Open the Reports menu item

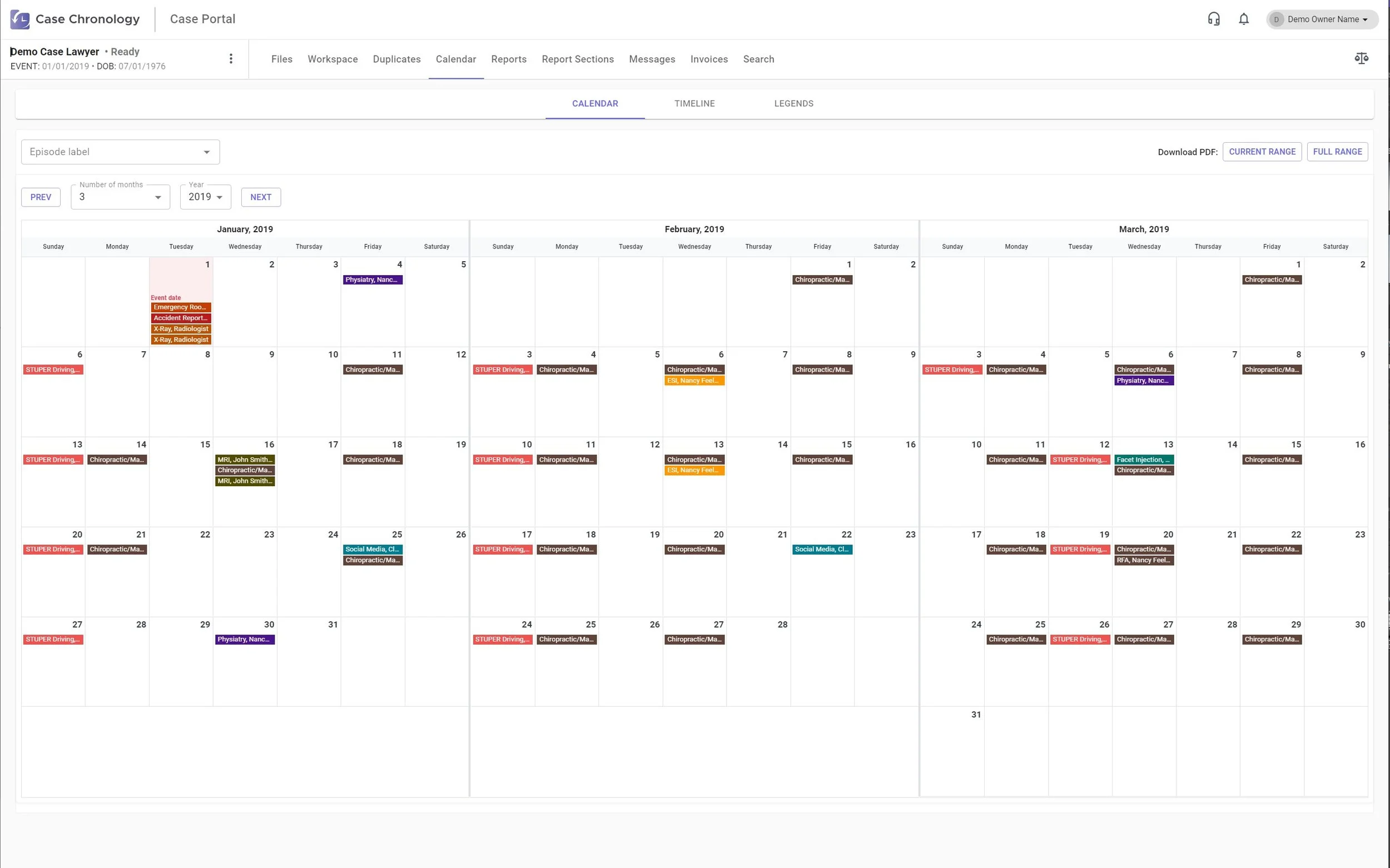508,59
